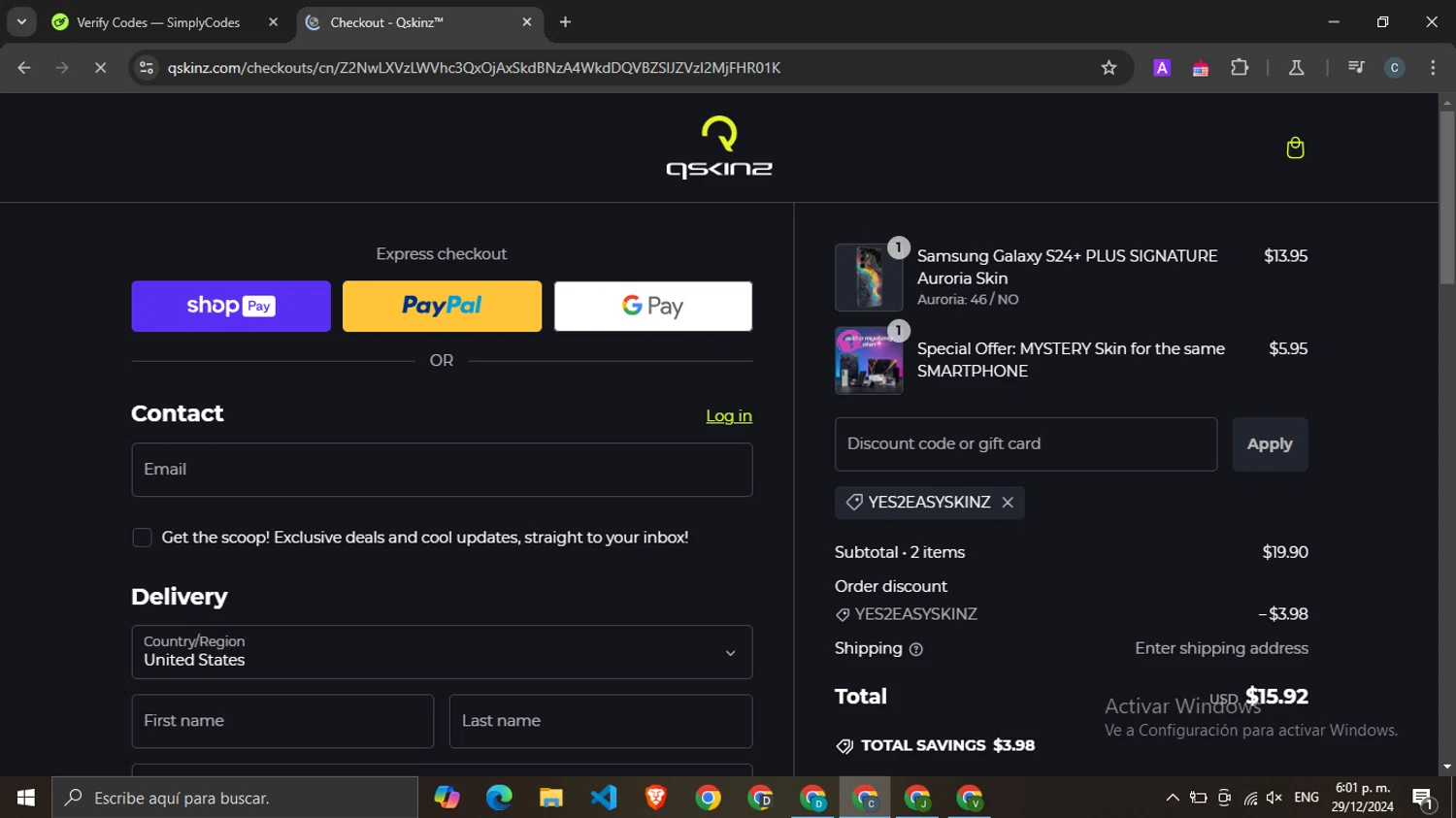Screen dimensions: 1456x818
Task: Switch to Verify Codes SimplyCodes tab
Action: (x=158, y=22)
